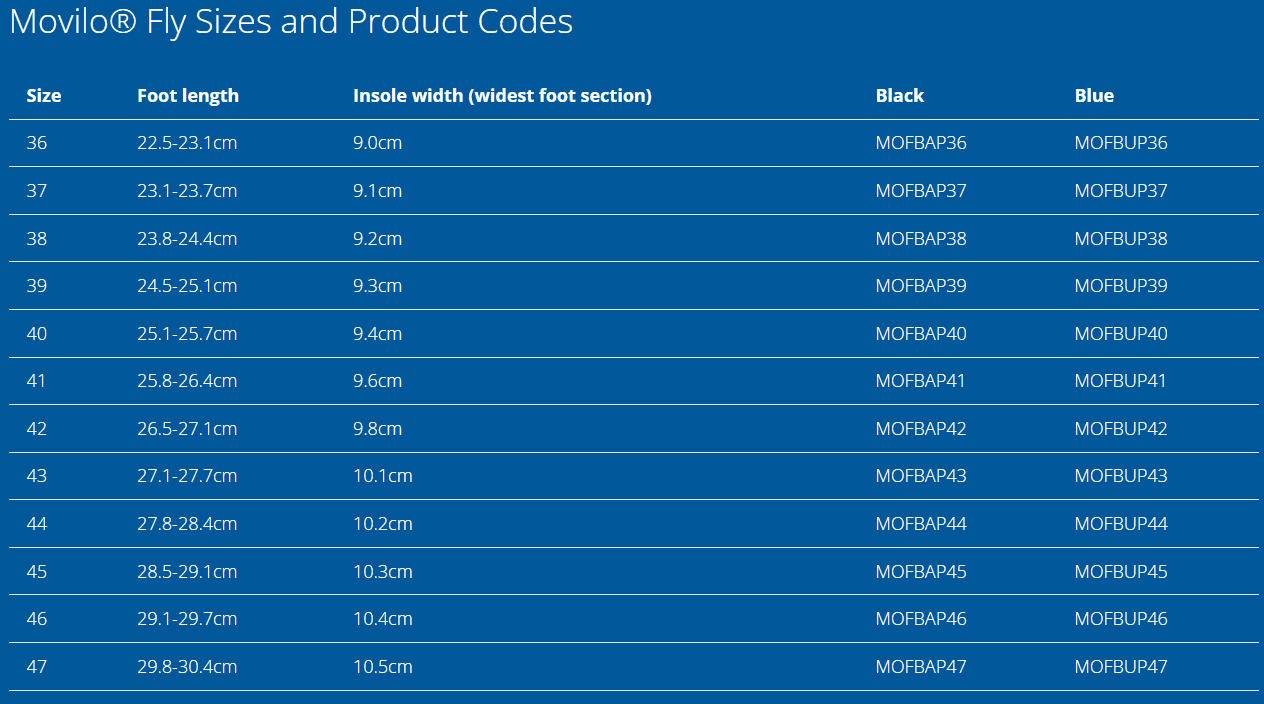Select product code MOFBAP45
The height and width of the screenshot is (704, 1264).
point(921,572)
